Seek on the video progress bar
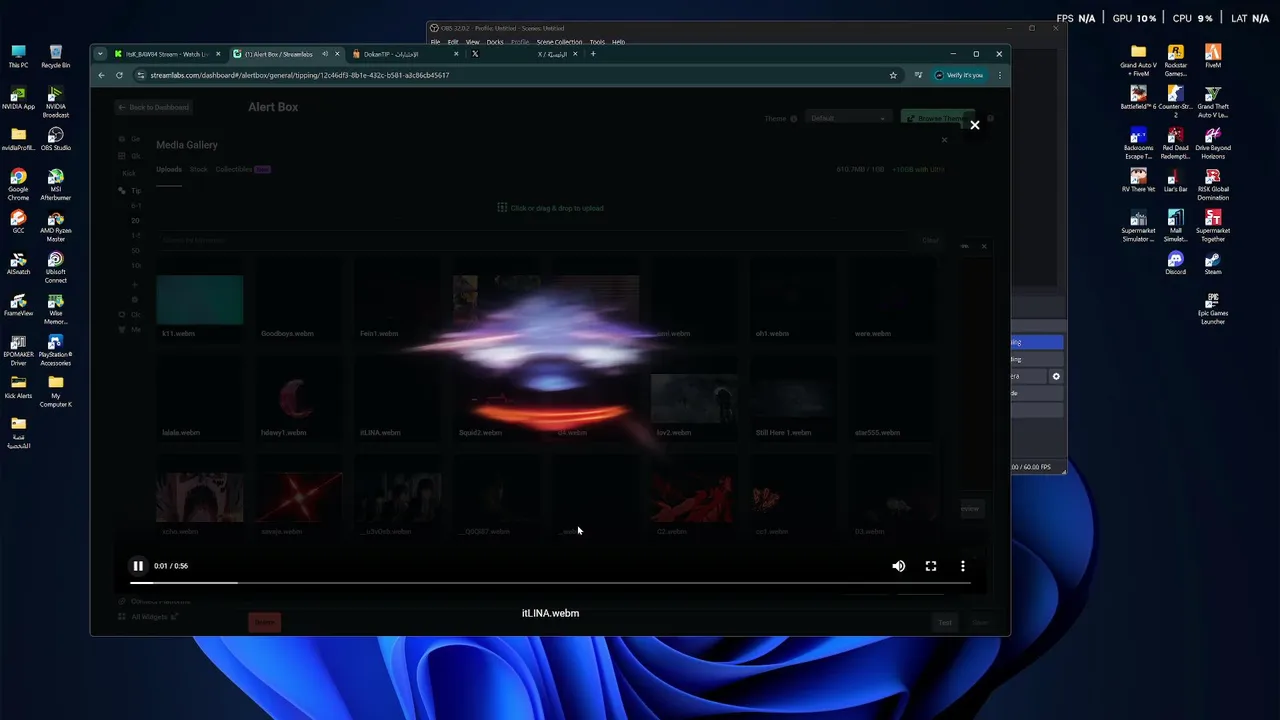This screenshot has width=1280, height=720. (x=550, y=582)
